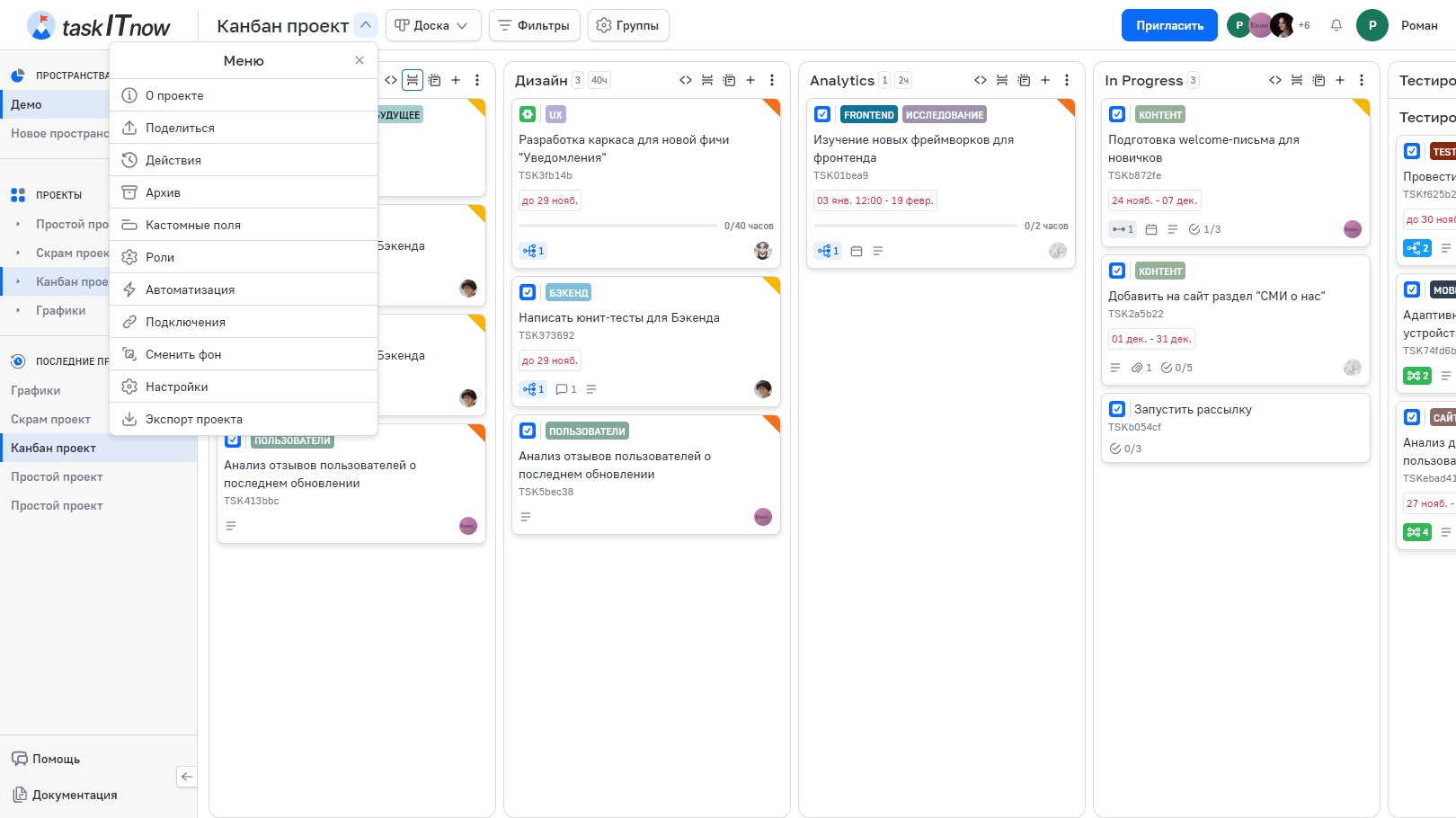
Task: Open the three-dot menu of Analytics column
Action: point(1067,80)
